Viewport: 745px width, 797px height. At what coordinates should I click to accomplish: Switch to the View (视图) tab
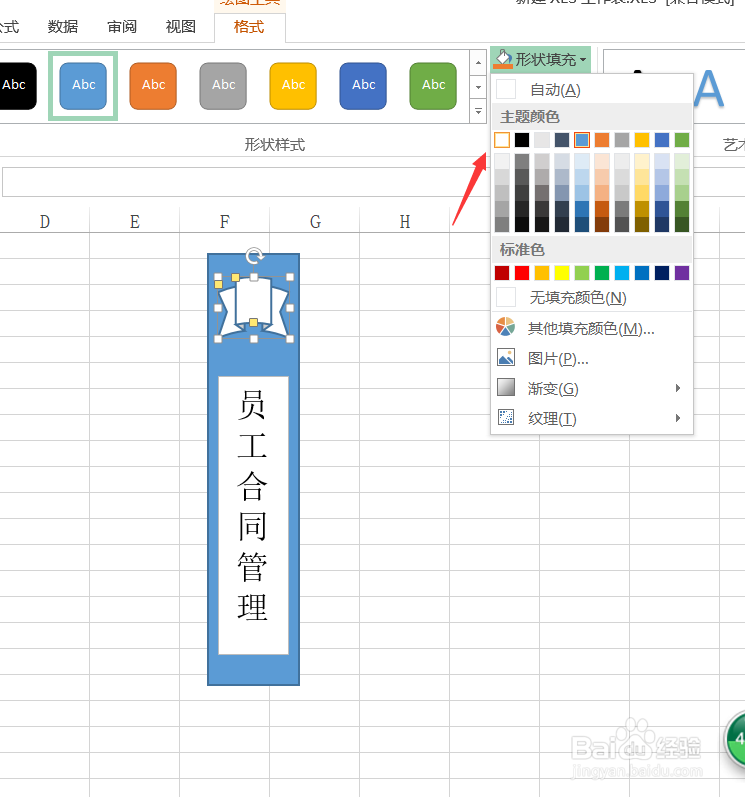[x=181, y=26]
